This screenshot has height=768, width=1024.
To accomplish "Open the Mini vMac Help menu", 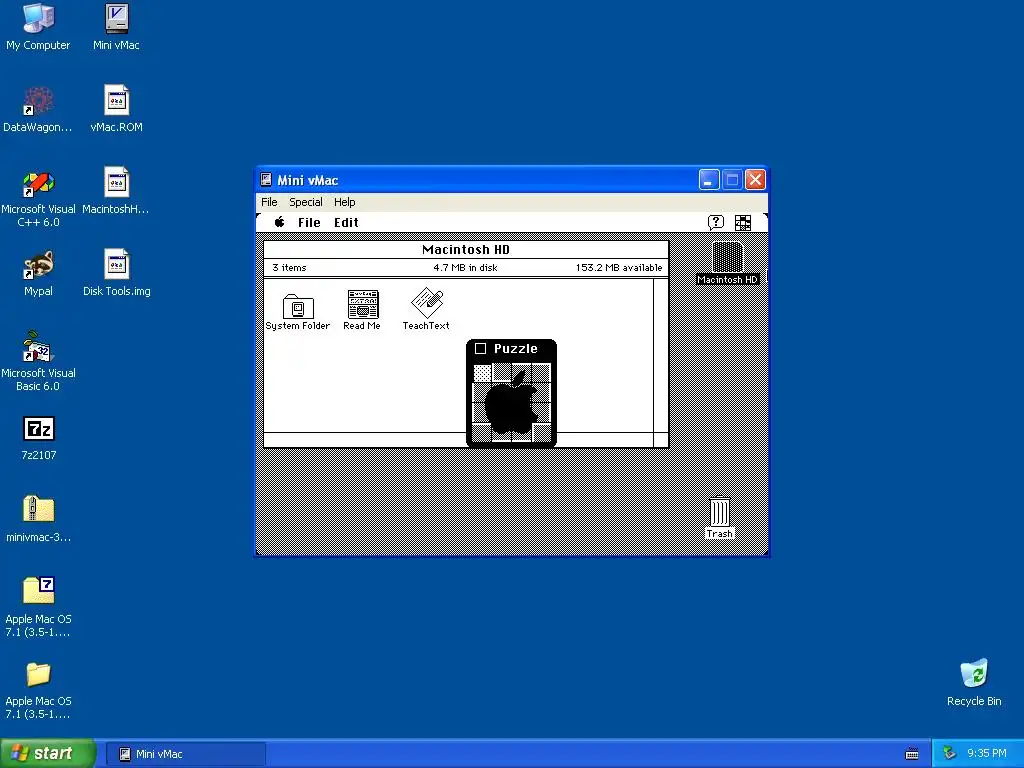I will (345, 202).
